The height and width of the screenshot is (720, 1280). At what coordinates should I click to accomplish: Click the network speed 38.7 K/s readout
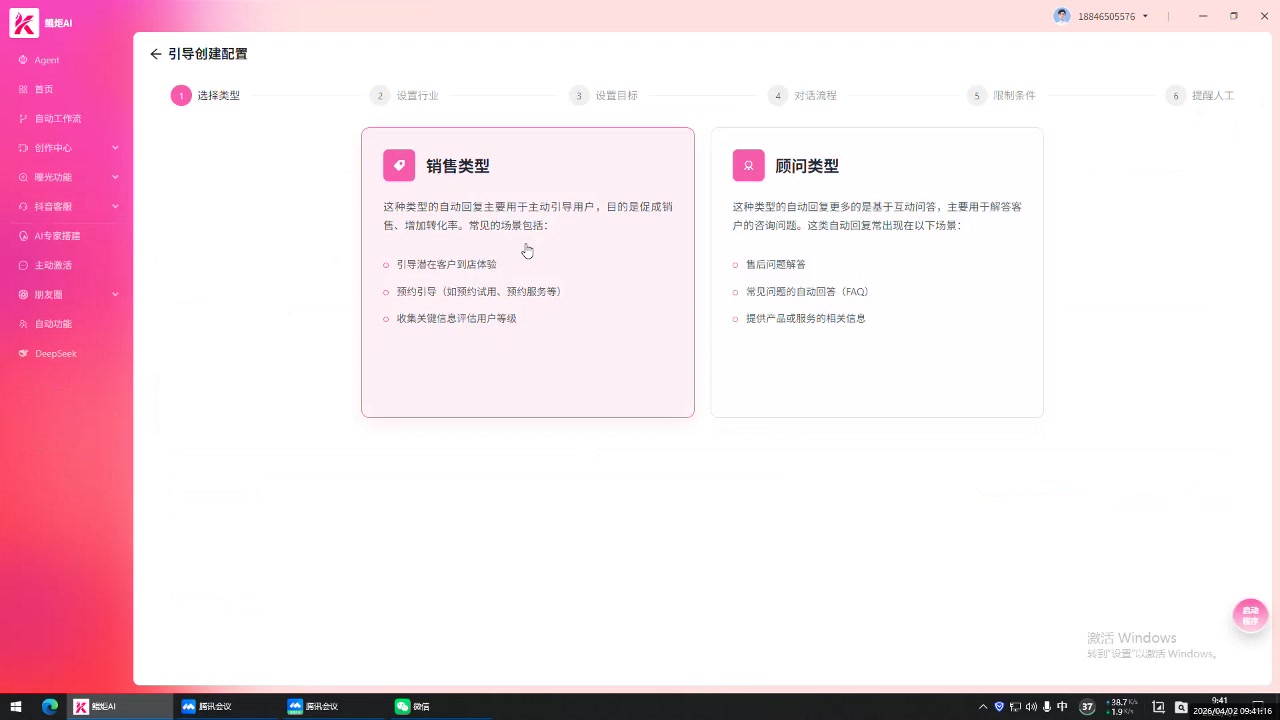point(1122,702)
